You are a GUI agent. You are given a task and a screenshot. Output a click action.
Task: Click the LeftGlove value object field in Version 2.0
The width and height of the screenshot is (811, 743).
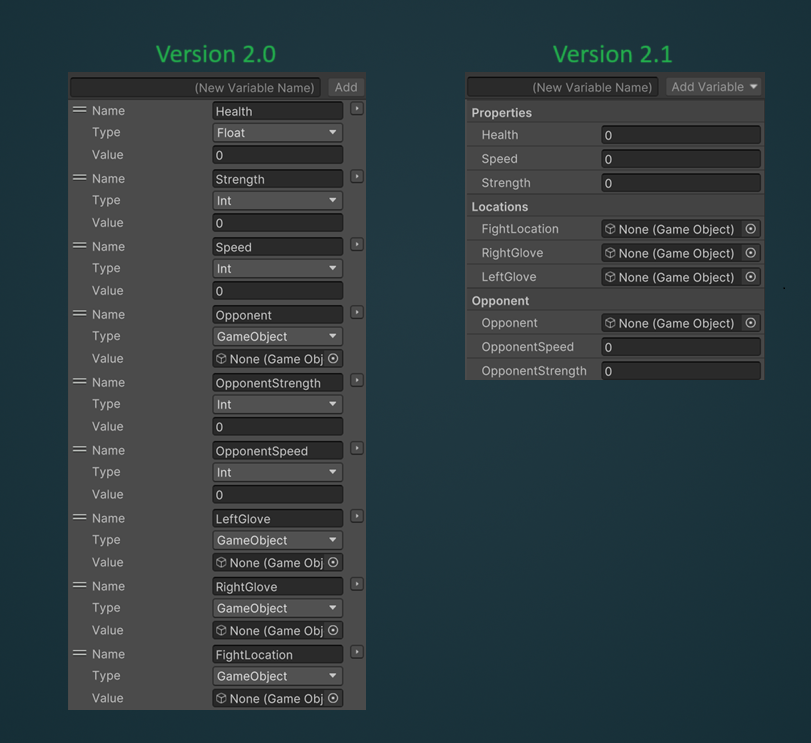pyautogui.click(x=278, y=563)
